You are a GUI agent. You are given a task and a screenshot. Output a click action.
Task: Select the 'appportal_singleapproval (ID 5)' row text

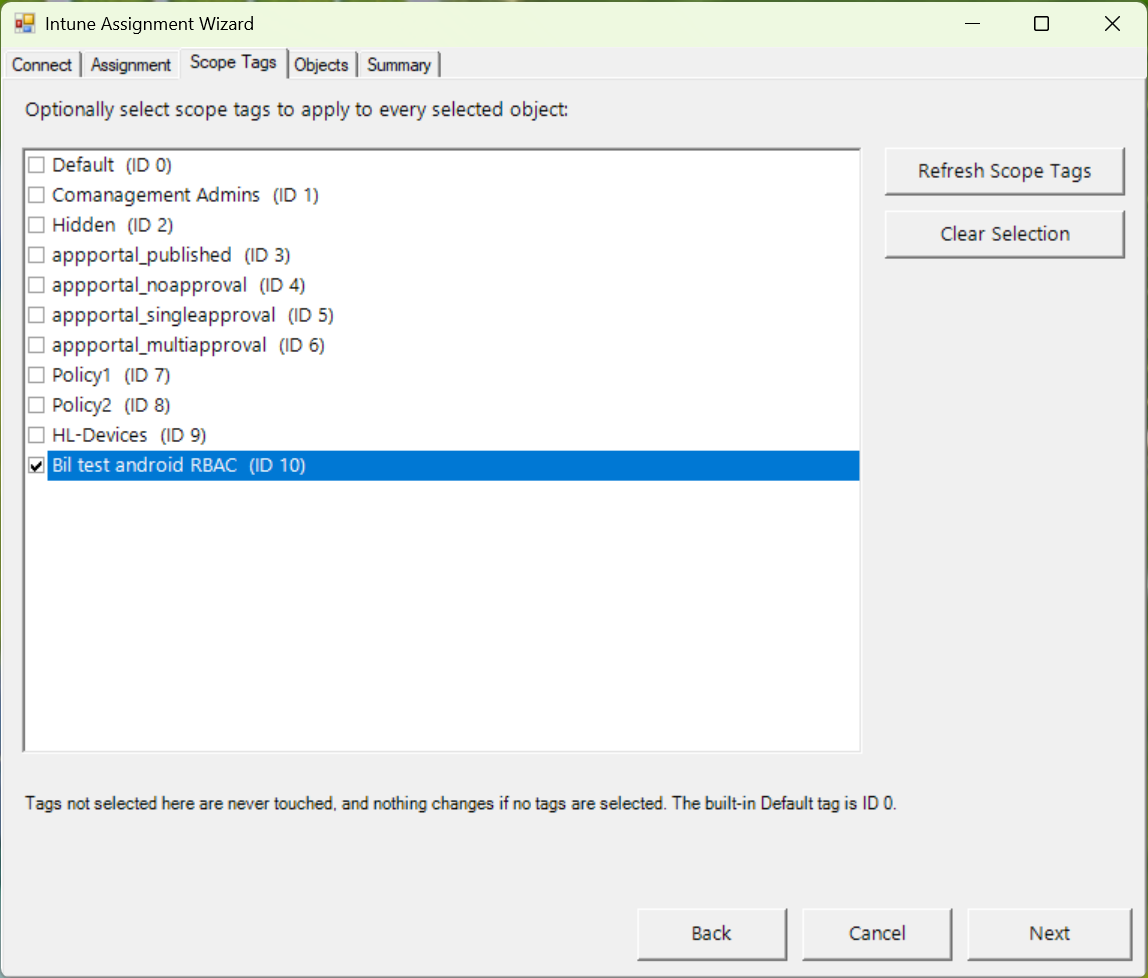pyautogui.click(x=193, y=315)
